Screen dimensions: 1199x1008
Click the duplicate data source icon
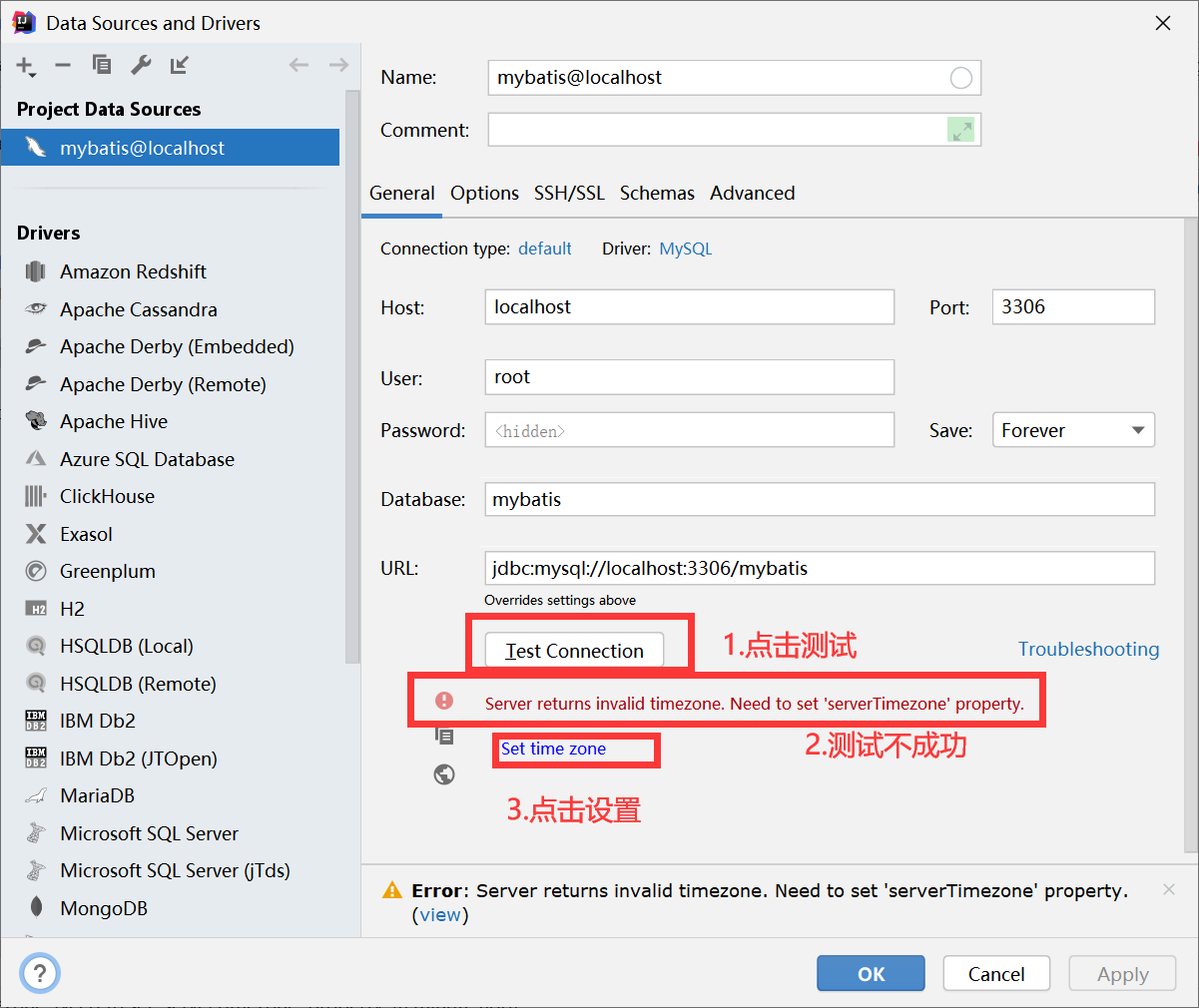pos(102,65)
